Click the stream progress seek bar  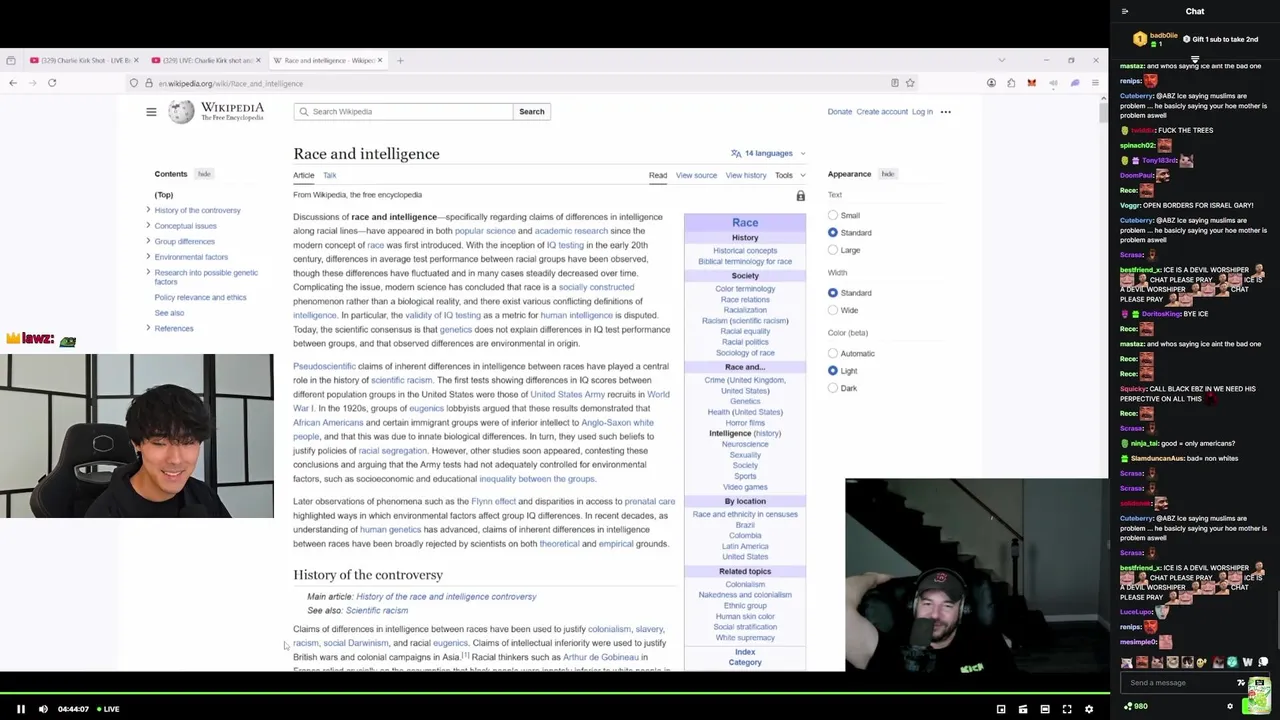click(x=555, y=695)
